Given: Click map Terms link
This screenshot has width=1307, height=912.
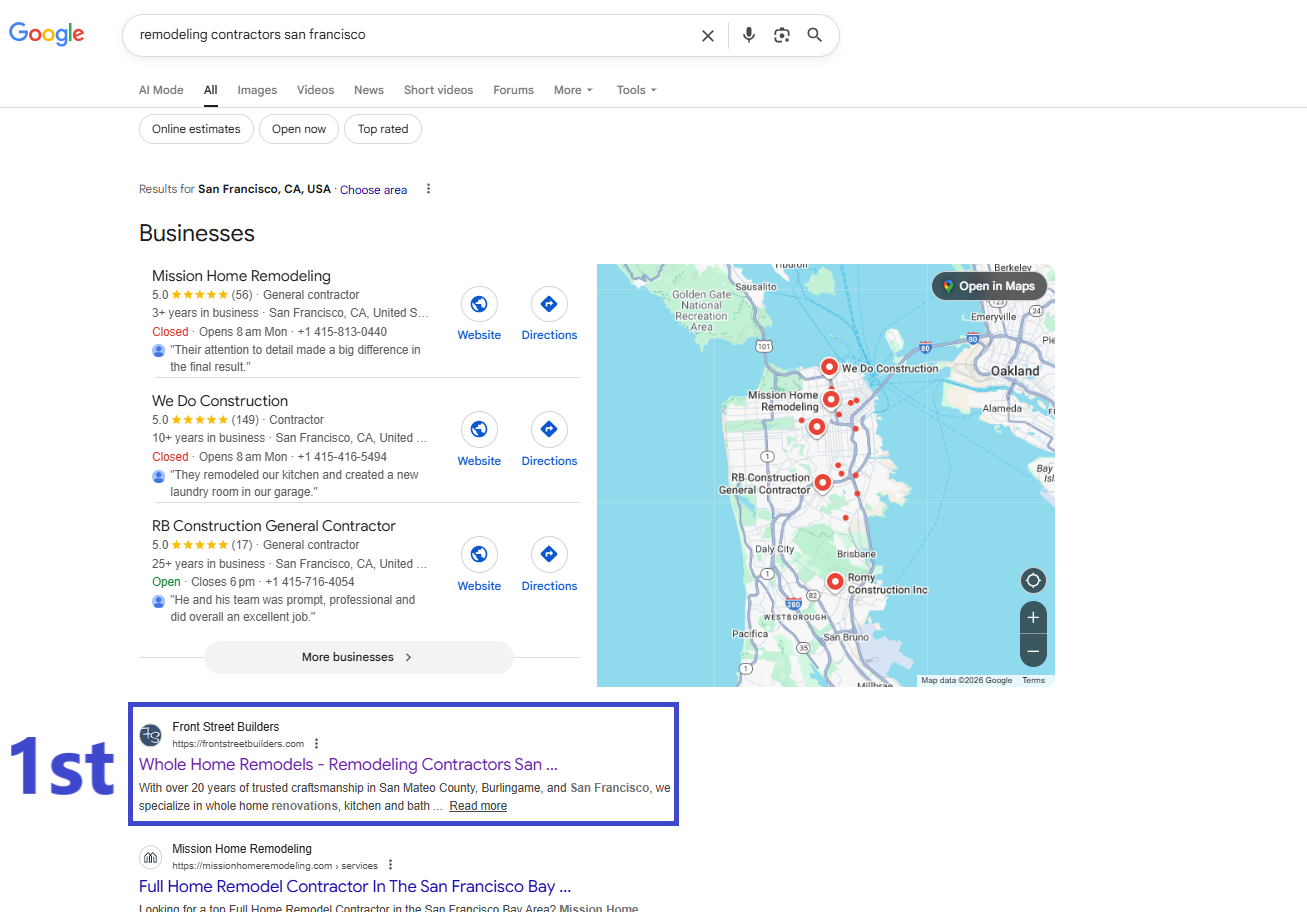Looking at the screenshot, I should [1033, 680].
